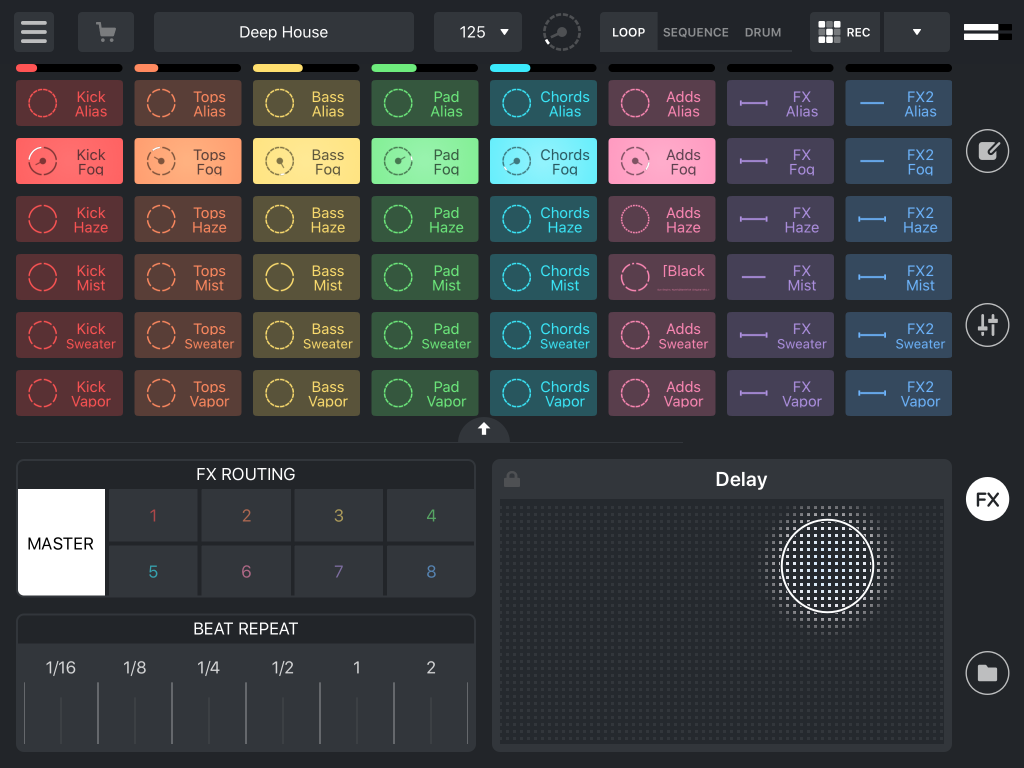
Task: Trigger the Chords Fog pad
Action: pyautogui.click(x=543, y=161)
